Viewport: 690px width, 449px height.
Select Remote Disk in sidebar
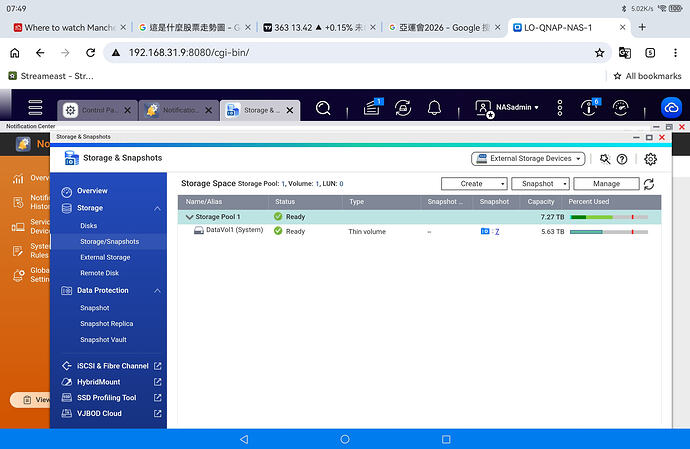click(99, 273)
